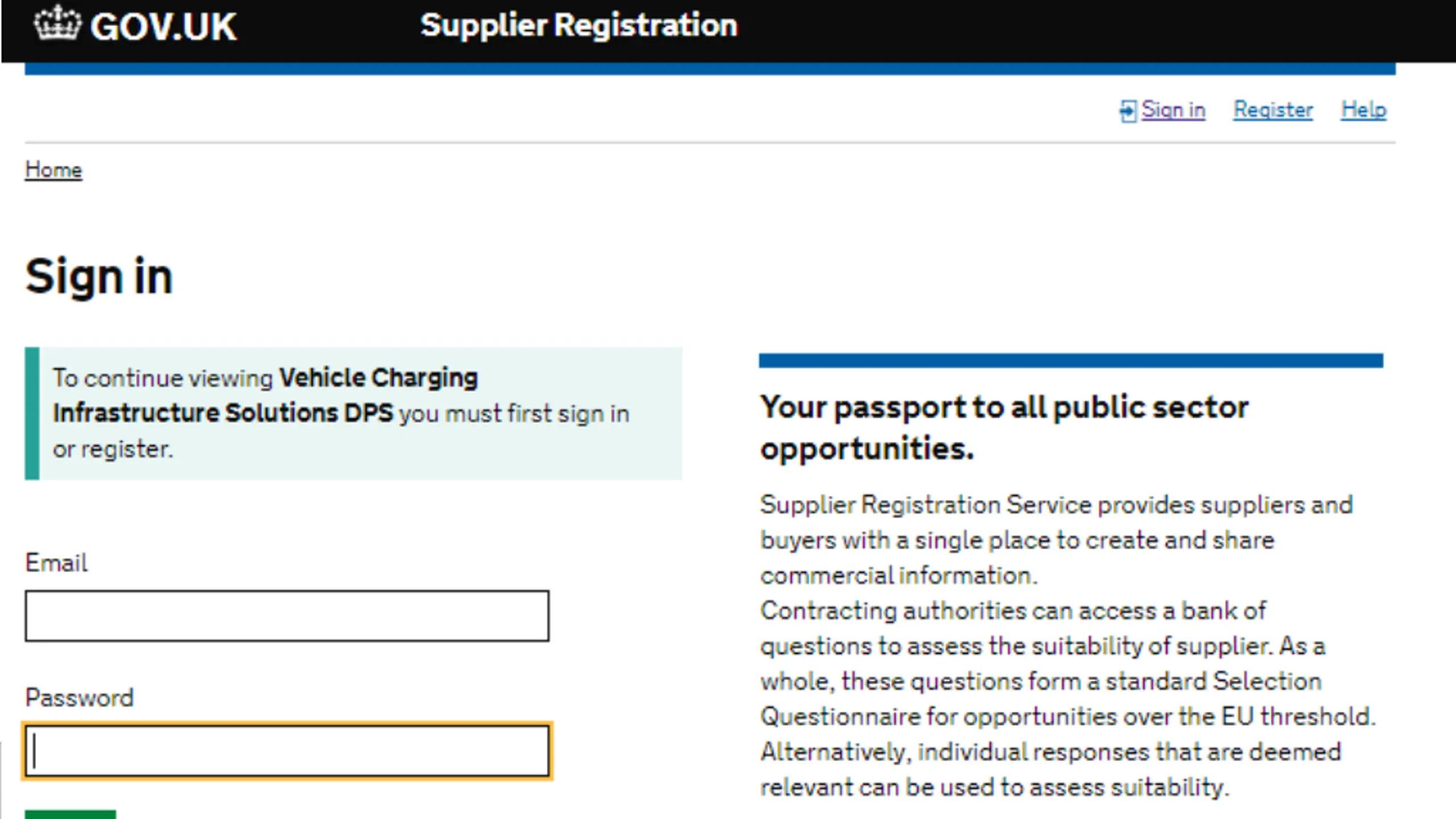Click the blue bar above the passport heading

pyautogui.click(x=1071, y=361)
